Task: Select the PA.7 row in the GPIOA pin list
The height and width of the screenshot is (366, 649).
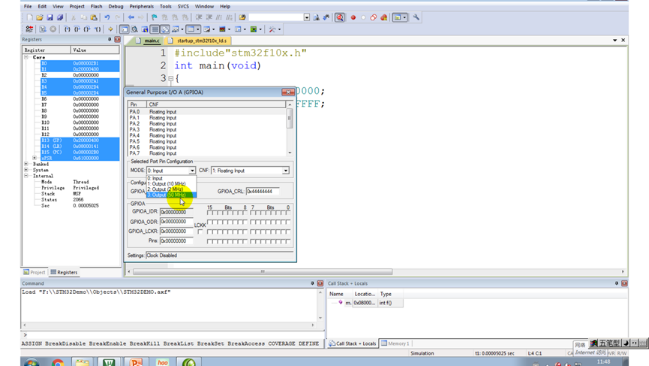Action: tap(207, 153)
